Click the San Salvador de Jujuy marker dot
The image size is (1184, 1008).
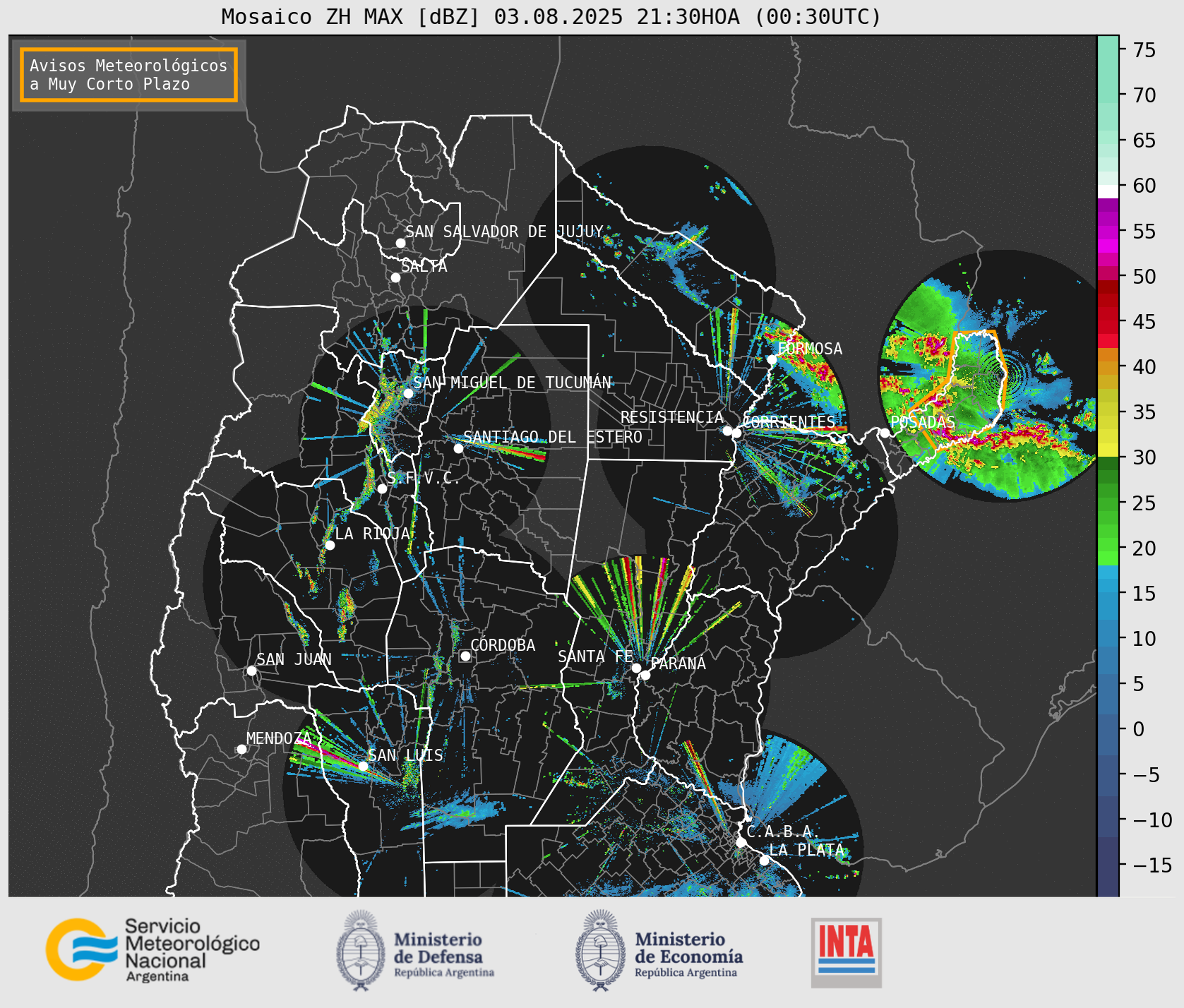click(x=400, y=243)
